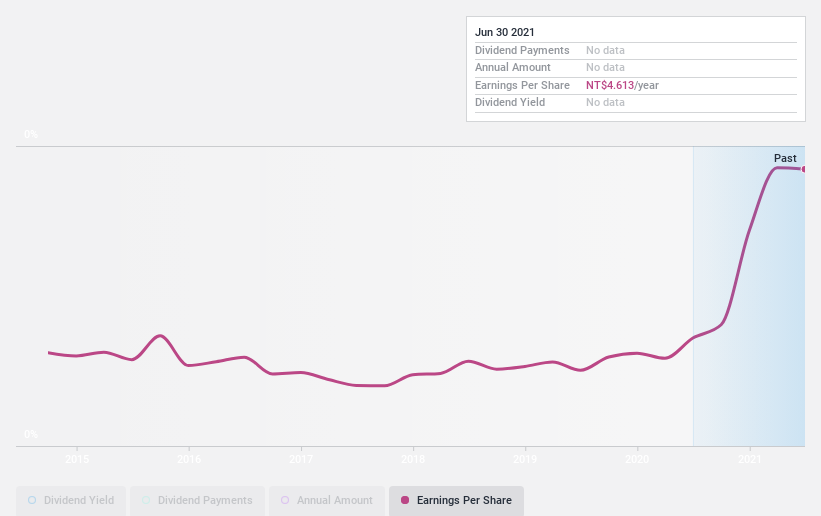Viewport: 821px width, 516px height.
Task: Click the Earnings Per Share pink dot
Action: (405, 500)
